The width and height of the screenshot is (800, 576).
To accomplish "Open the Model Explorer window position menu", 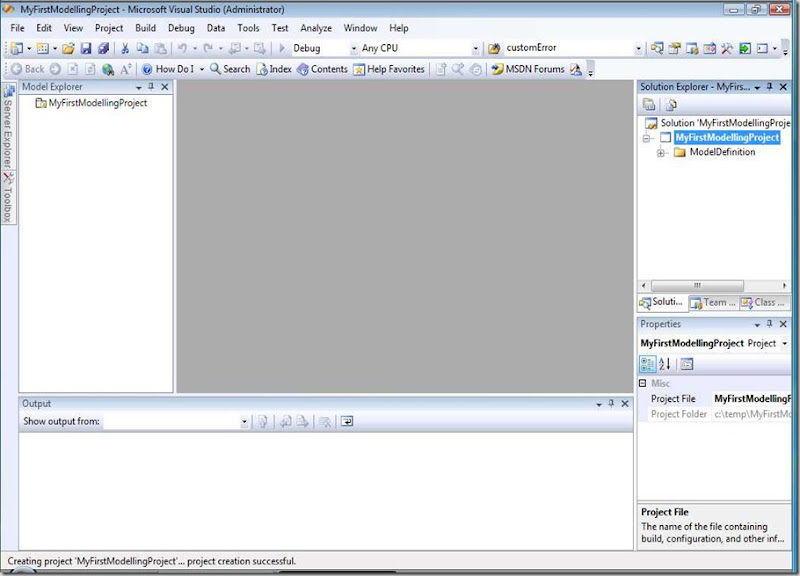I will coord(138,87).
